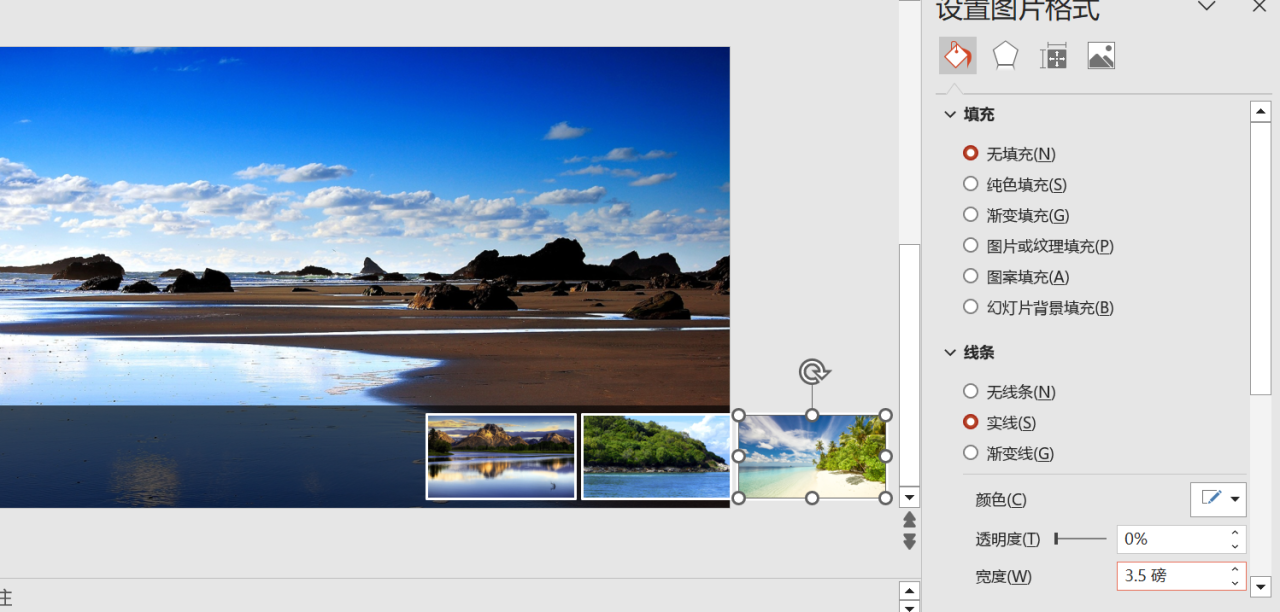
Task: Click the transparency slider
Action: click(x=1080, y=539)
